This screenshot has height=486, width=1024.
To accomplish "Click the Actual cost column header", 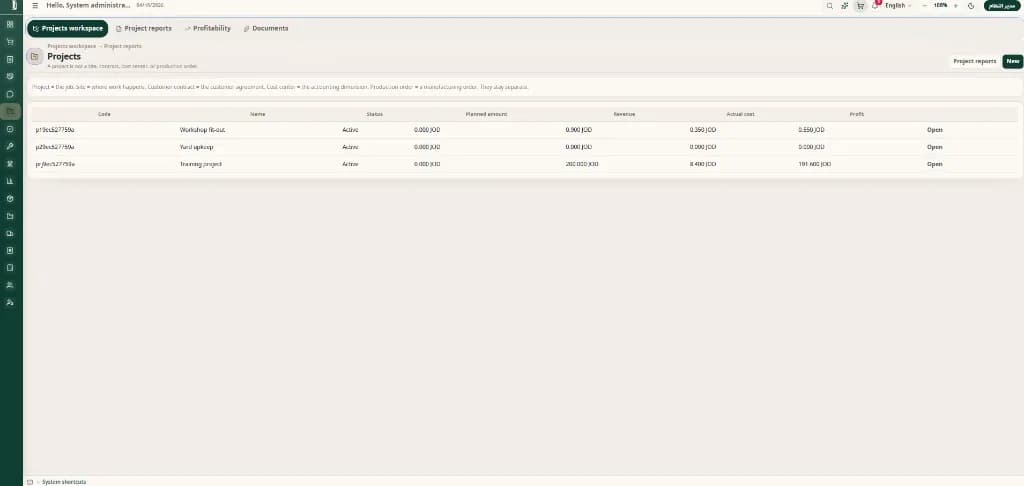I will pos(741,114).
